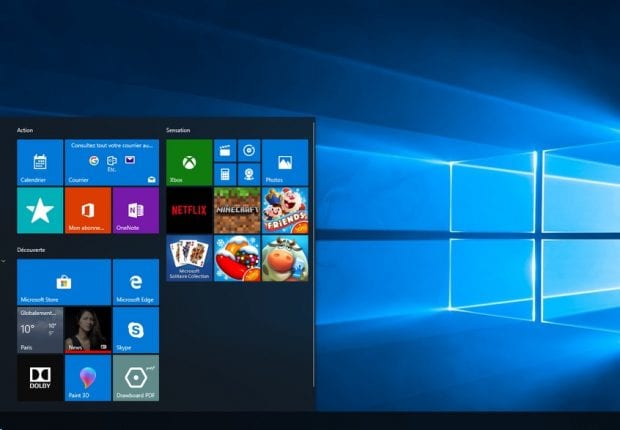620x430 pixels.
Task: Click the Sensation group header
Action: 178,130
